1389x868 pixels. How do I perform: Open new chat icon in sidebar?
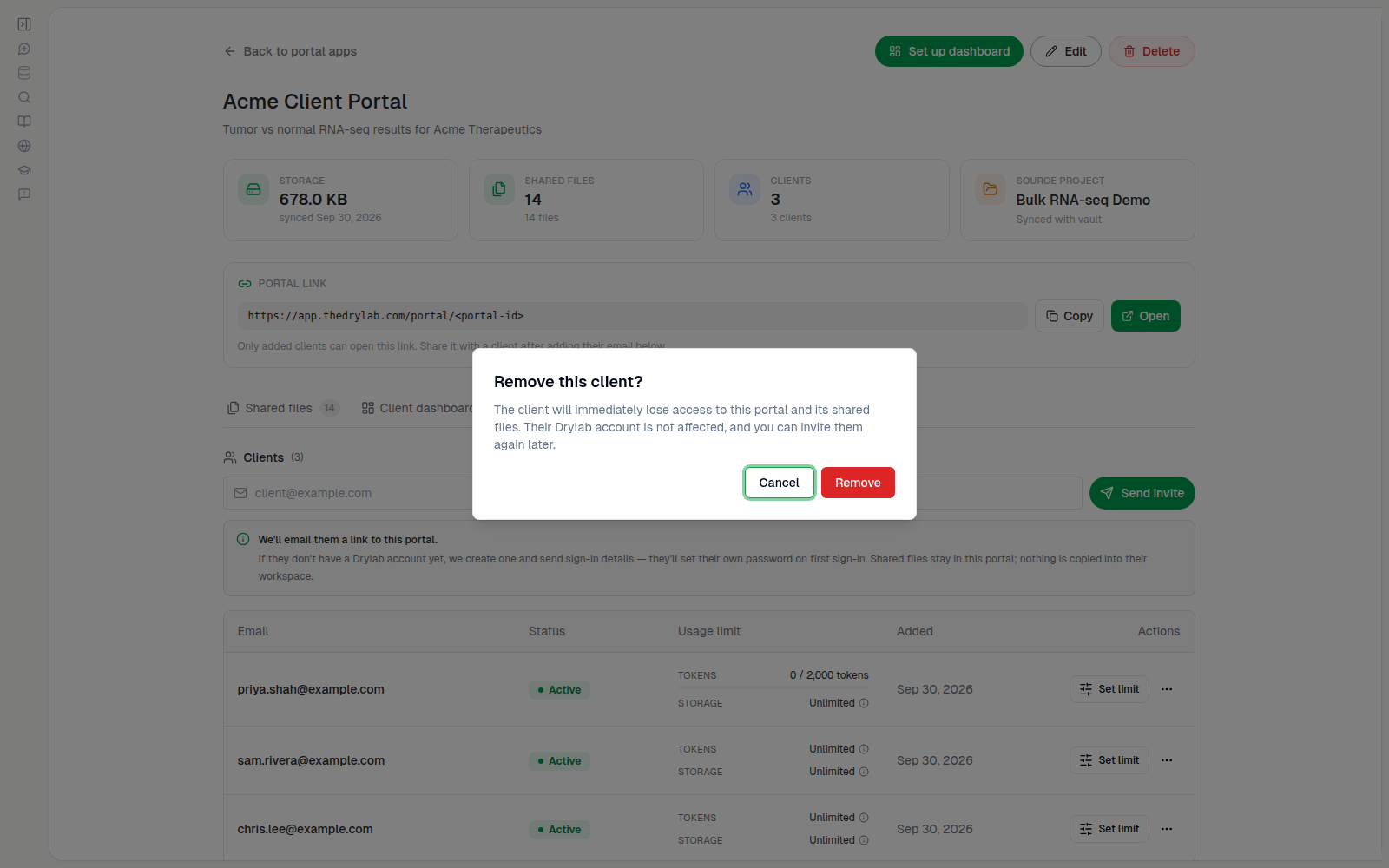tap(24, 49)
